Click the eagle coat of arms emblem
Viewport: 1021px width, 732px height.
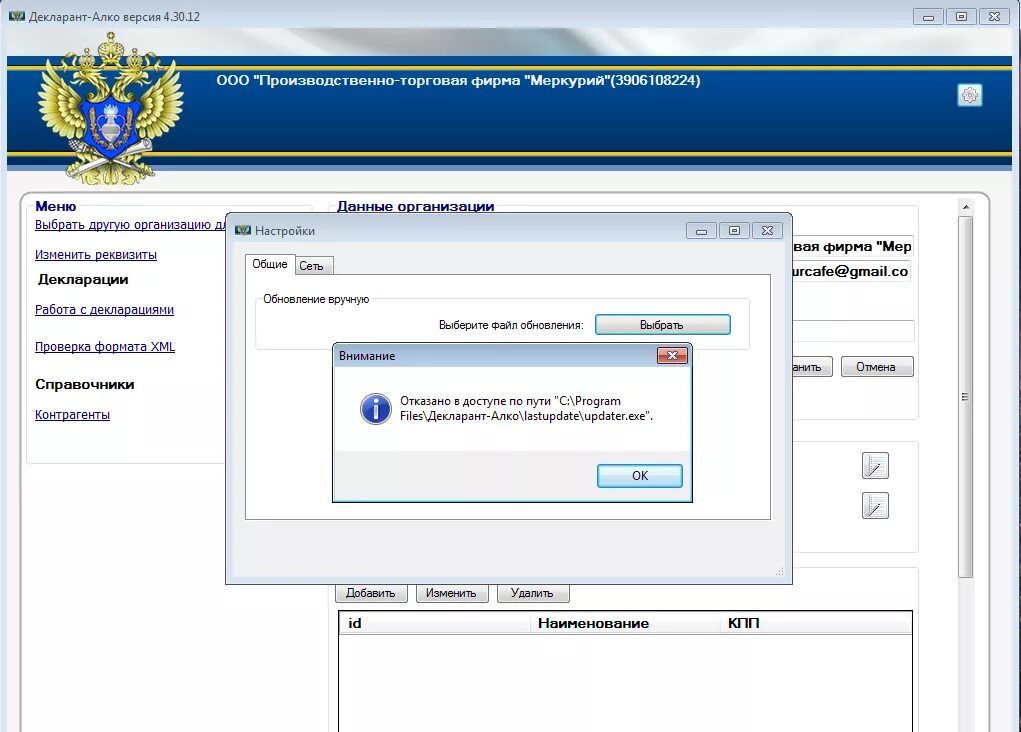[x=111, y=109]
